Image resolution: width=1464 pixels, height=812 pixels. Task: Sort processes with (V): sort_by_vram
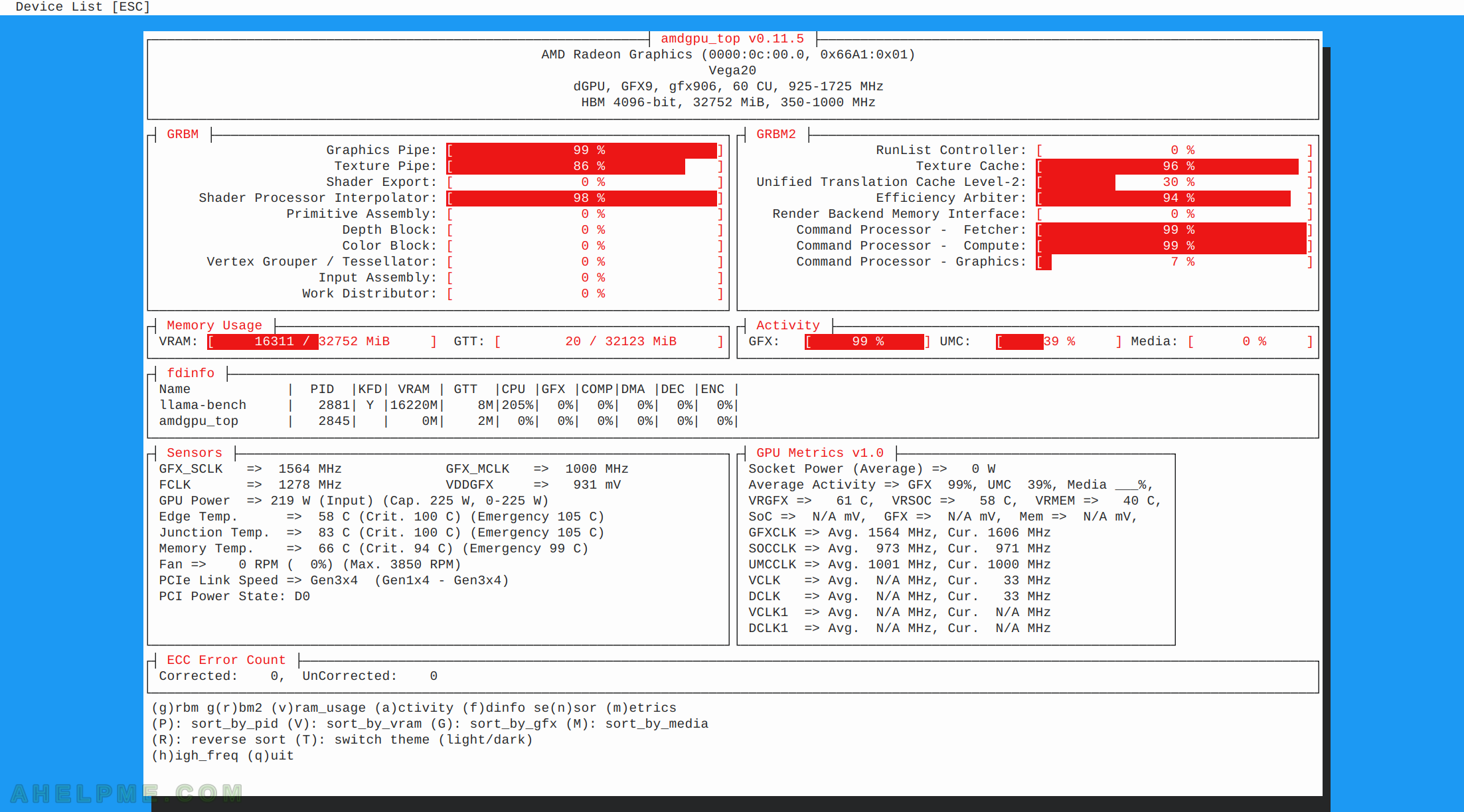coord(355,724)
